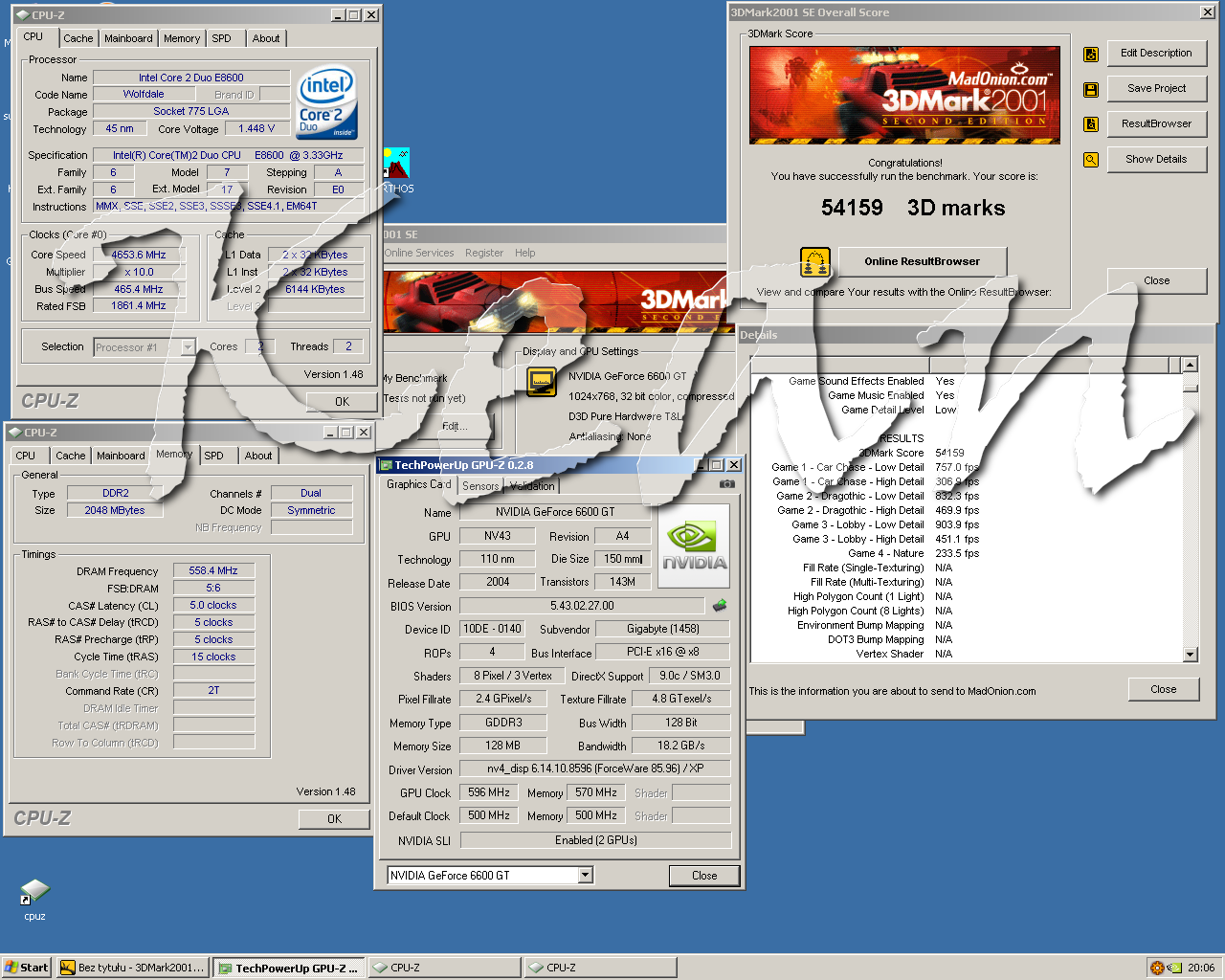Open GPU selection dropdown NVIDIA GeForce 6600 GT

(585, 875)
